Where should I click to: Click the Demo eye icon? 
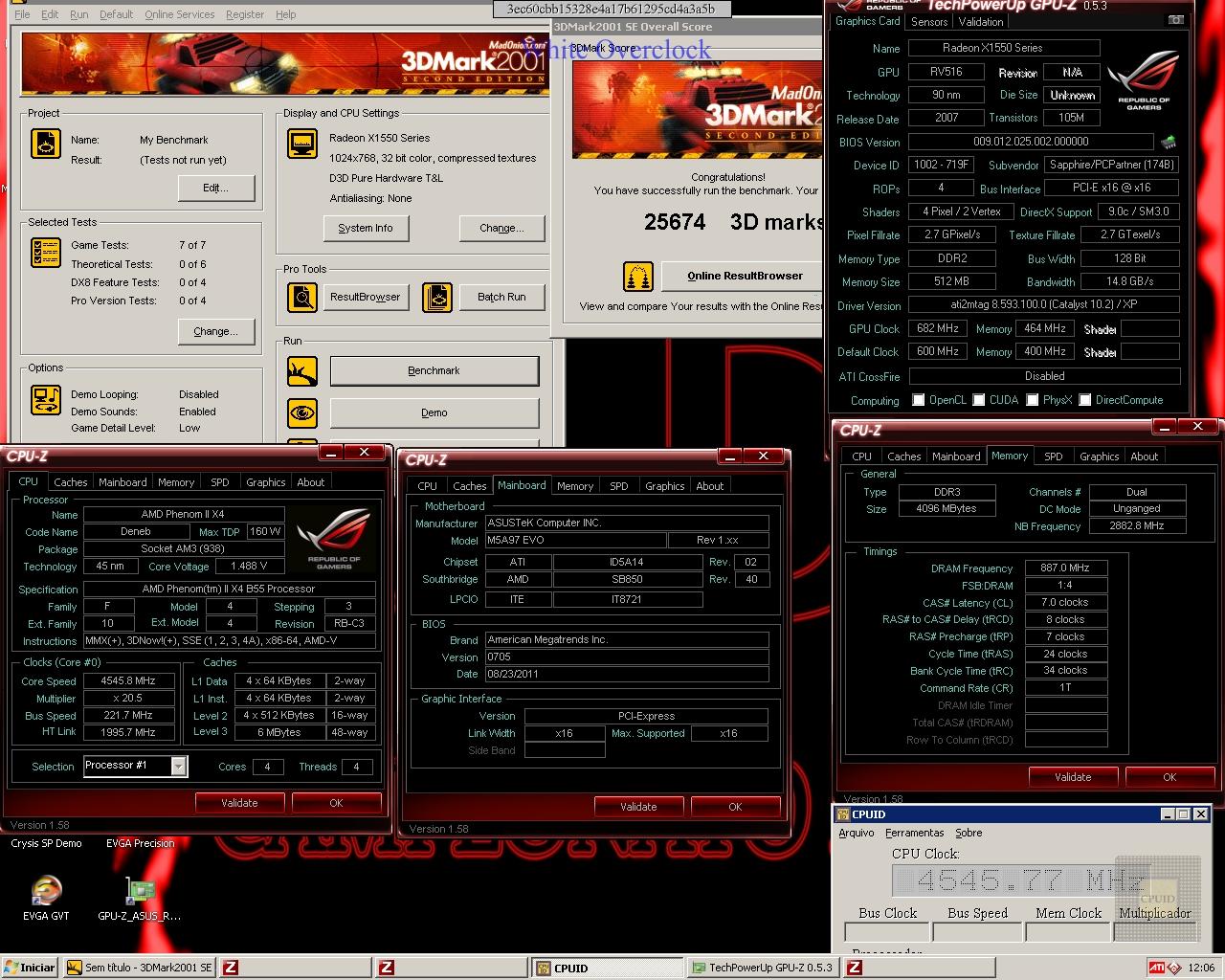click(302, 413)
